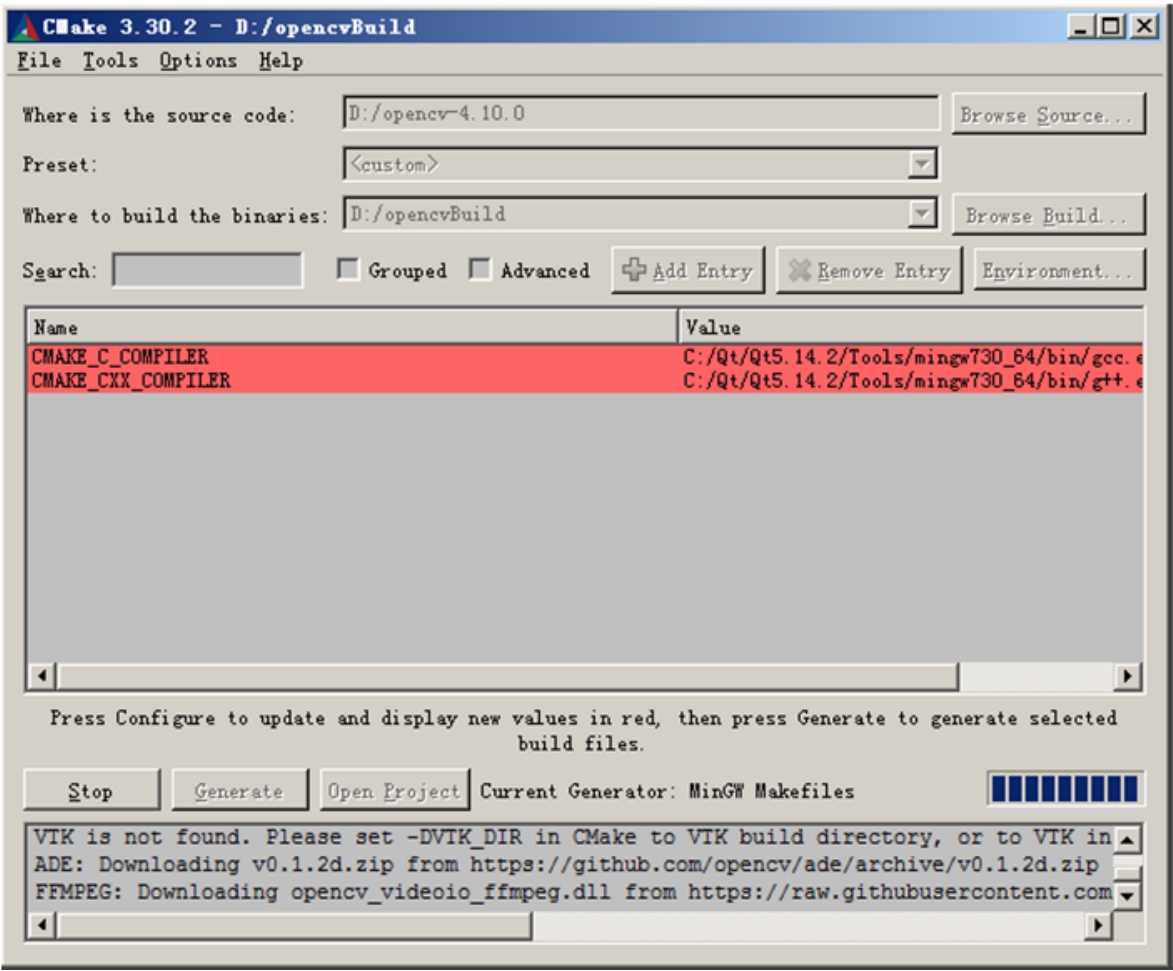Viewport: 1173px width, 971px height.
Task: Click the Current Generator MinGW Makefiles label
Action: [667, 791]
